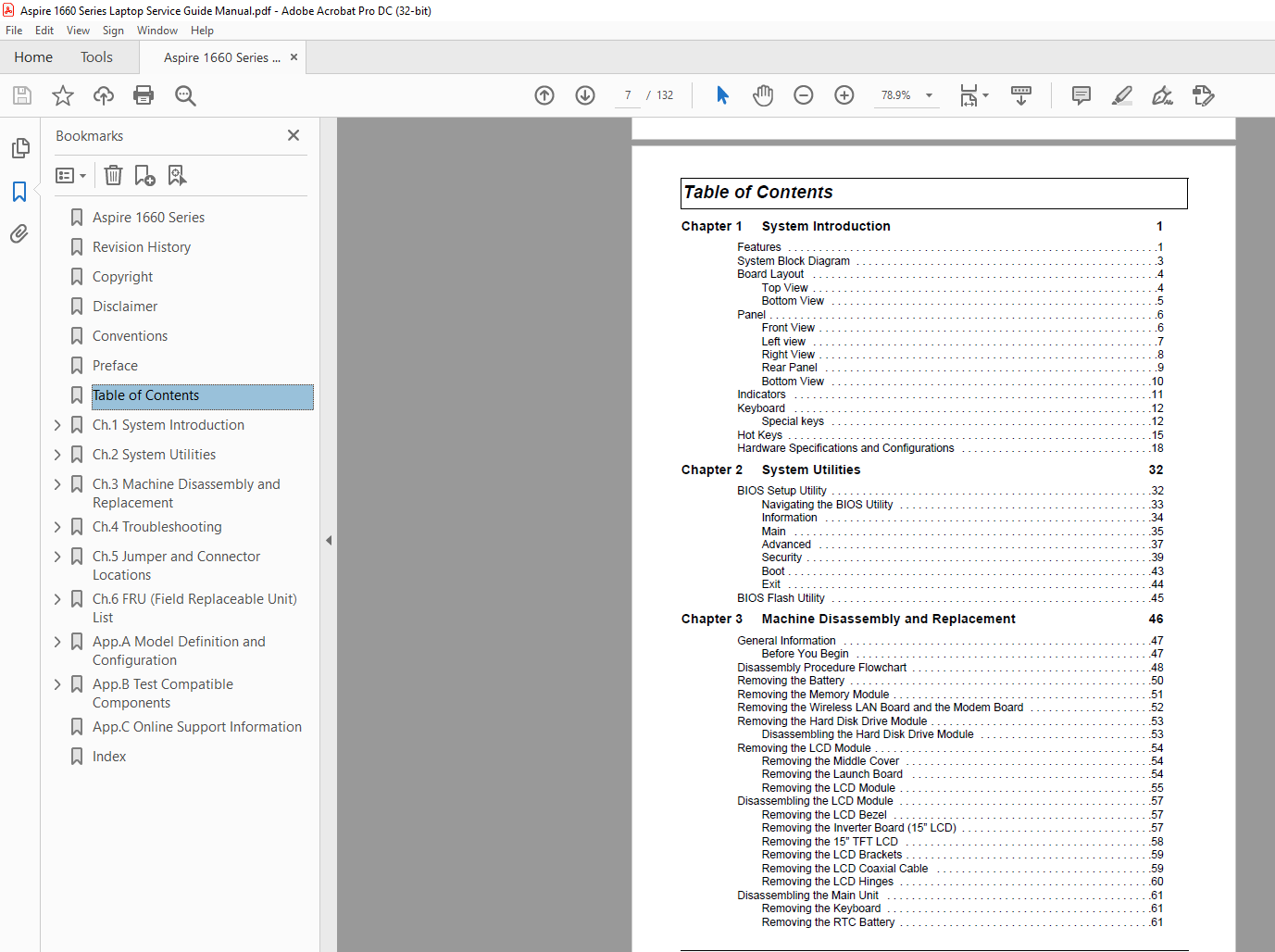This screenshot has height=952, width=1275.
Task: Switch to the Tools tab
Action: (x=96, y=57)
